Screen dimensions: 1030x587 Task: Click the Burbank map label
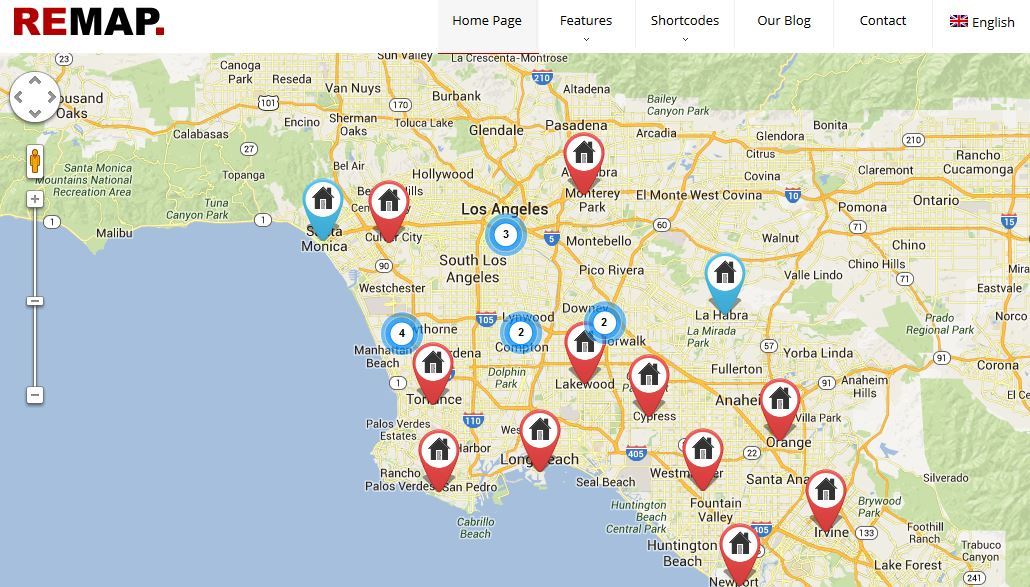coord(456,96)
